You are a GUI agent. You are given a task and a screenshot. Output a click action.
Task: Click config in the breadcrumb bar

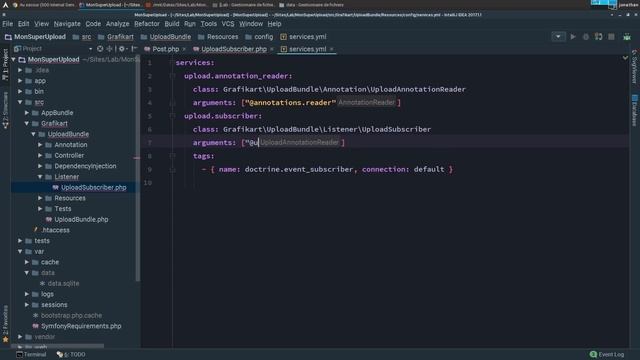coord(263,37)
